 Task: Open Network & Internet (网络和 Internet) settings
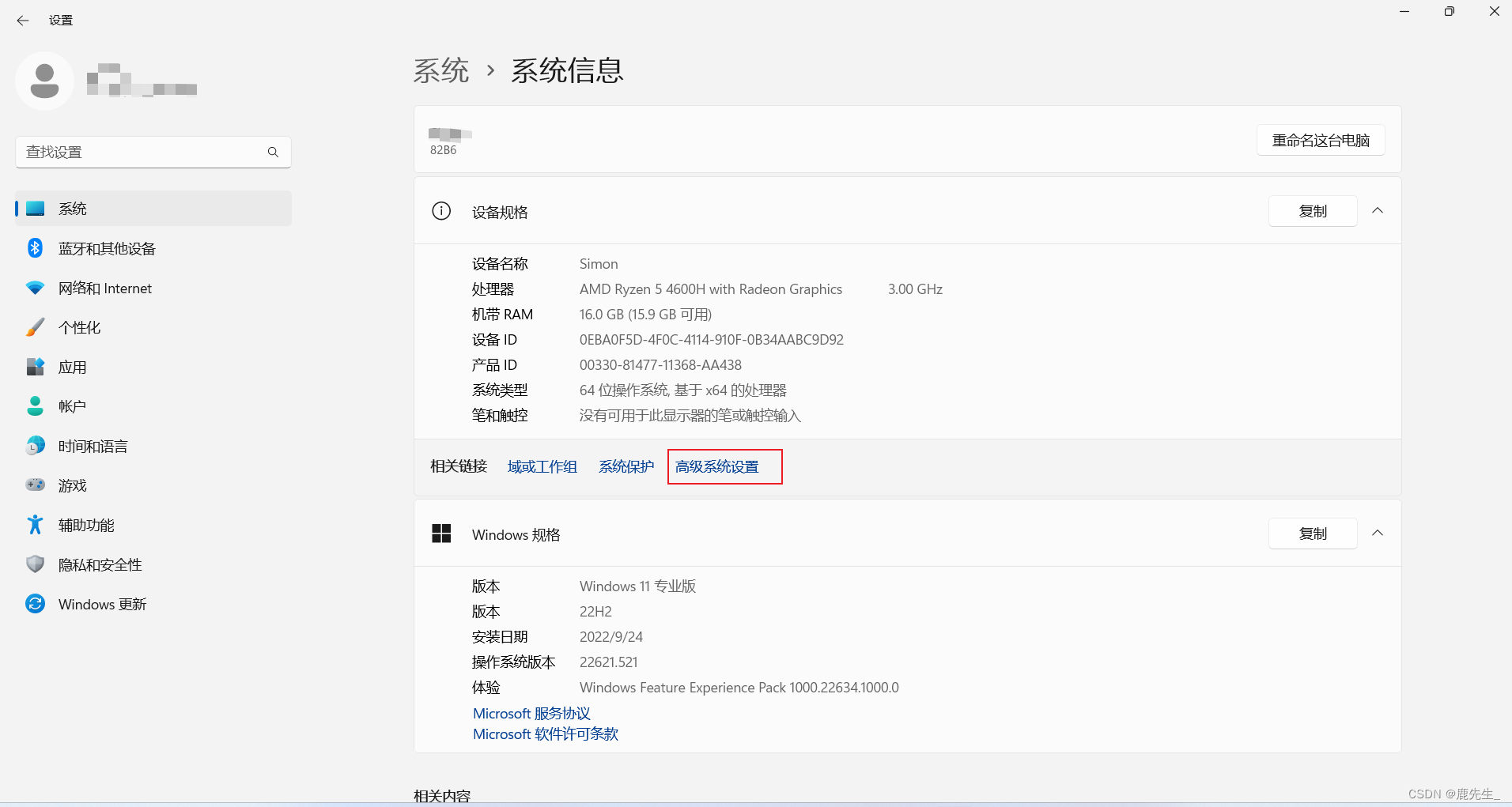click(104, 288)
